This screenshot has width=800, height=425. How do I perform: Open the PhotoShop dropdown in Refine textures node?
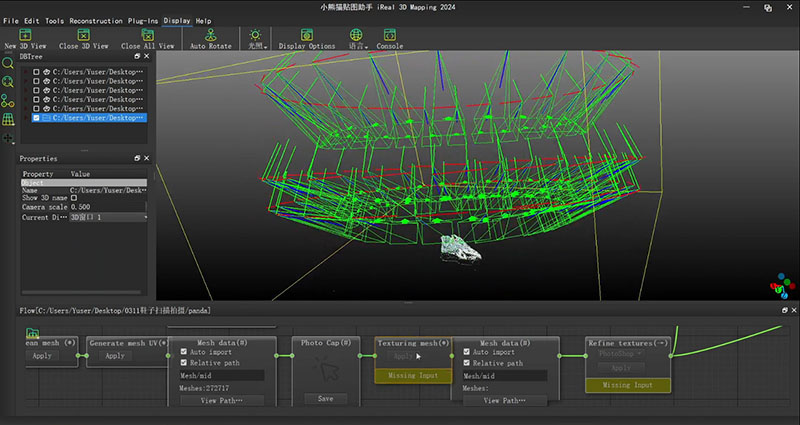tap(620, 354)
